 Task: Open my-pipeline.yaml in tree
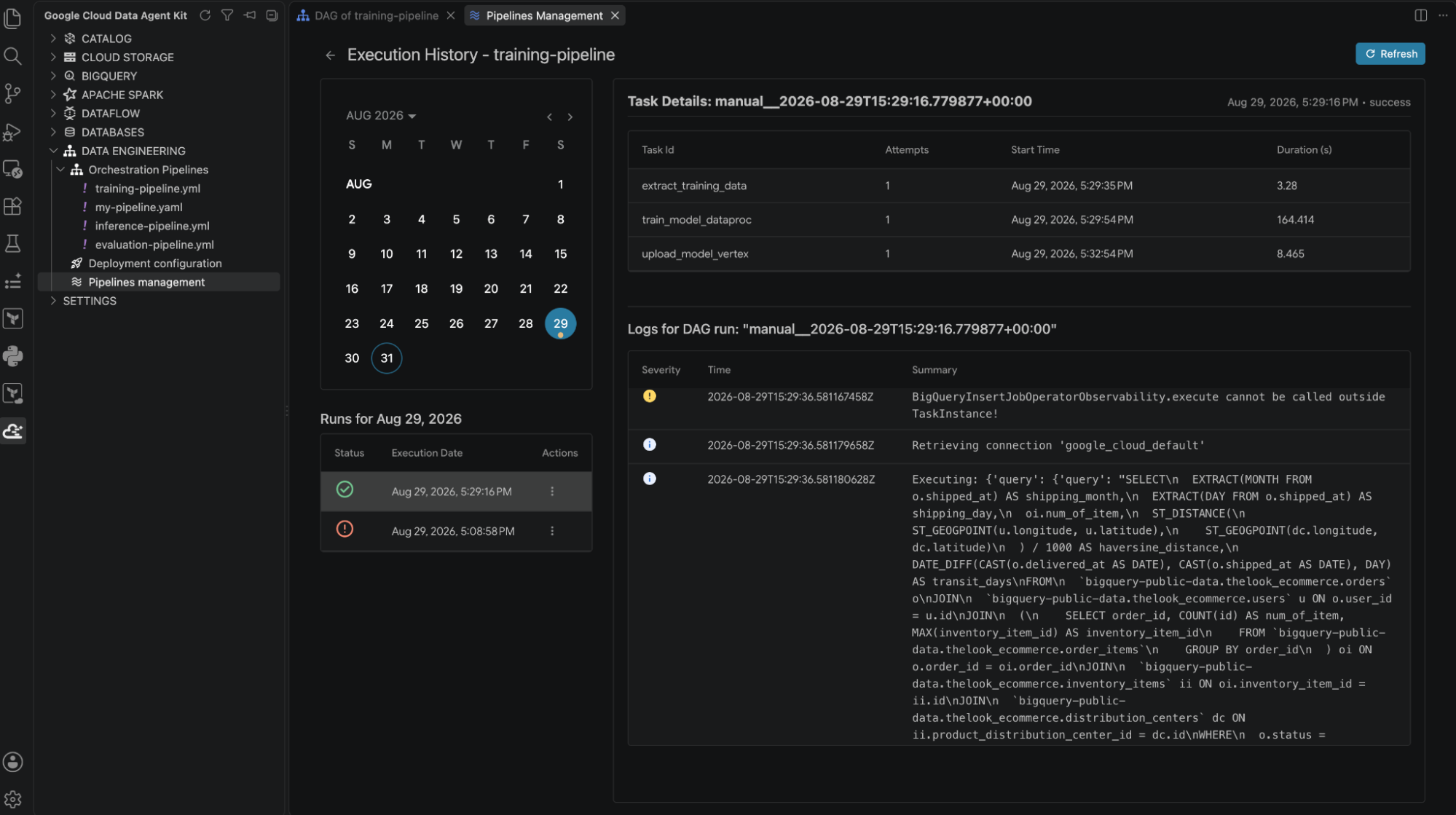click(x=138, y=208)
